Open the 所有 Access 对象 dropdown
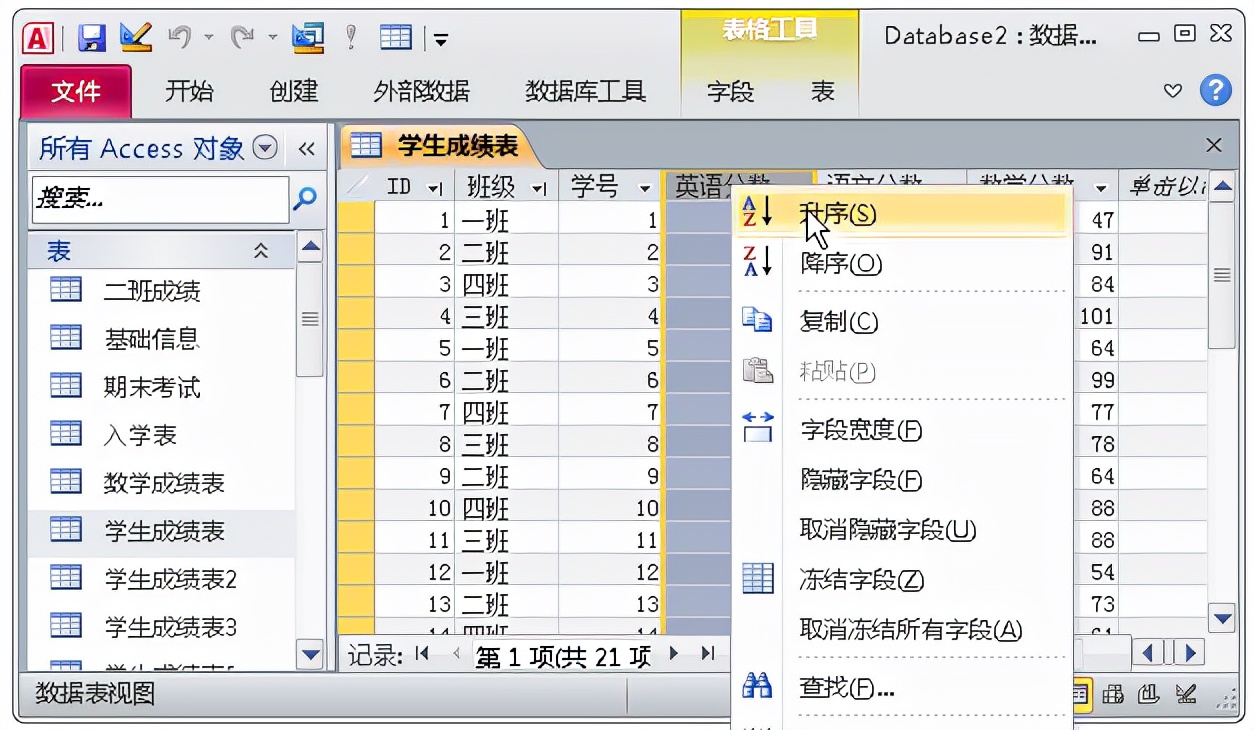The height and width of the screenshot is (730, 1254). (x=265, y=146)
